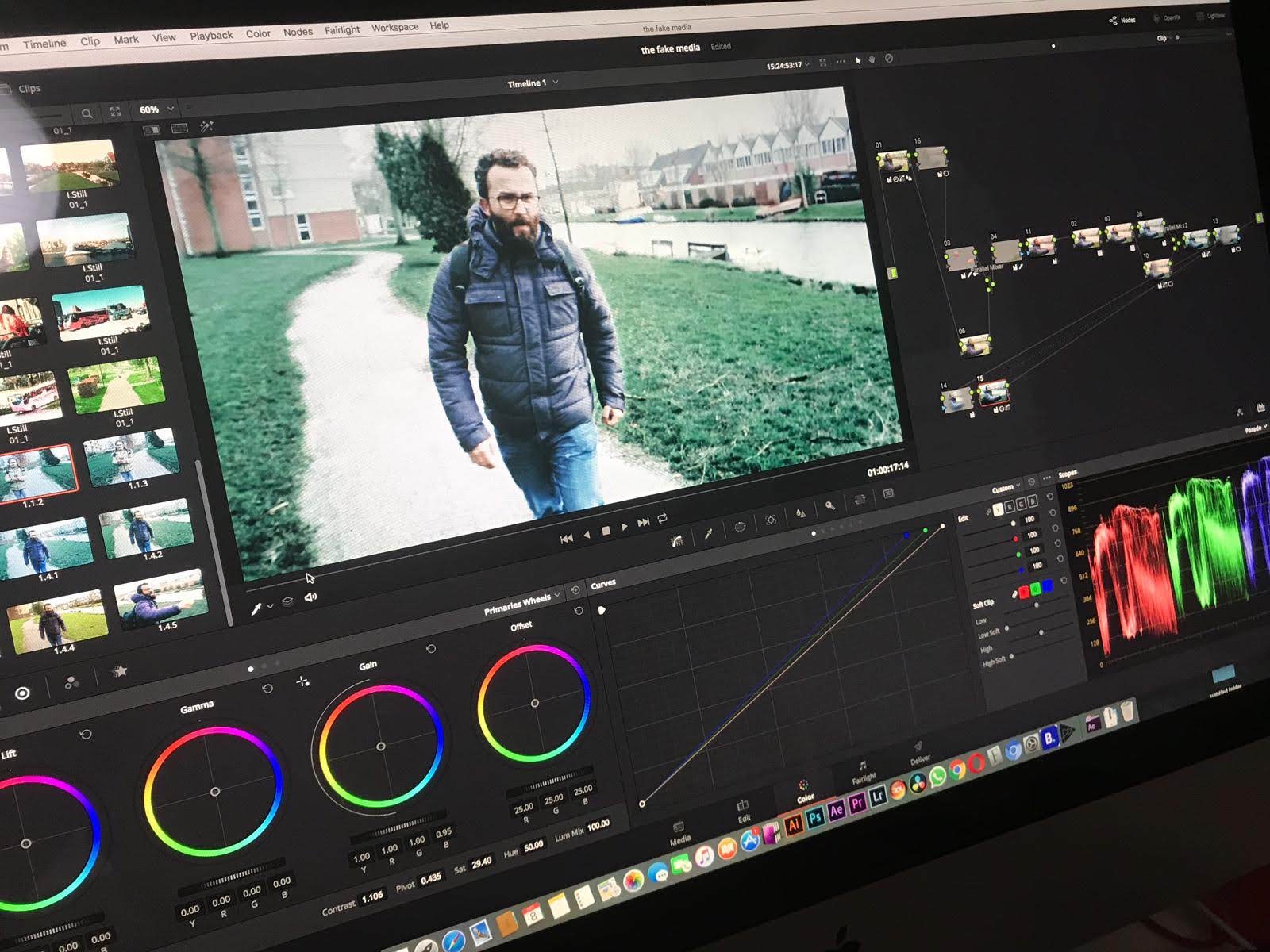Click the play forward button
The image size is (1270, 952).
(624, 526)
